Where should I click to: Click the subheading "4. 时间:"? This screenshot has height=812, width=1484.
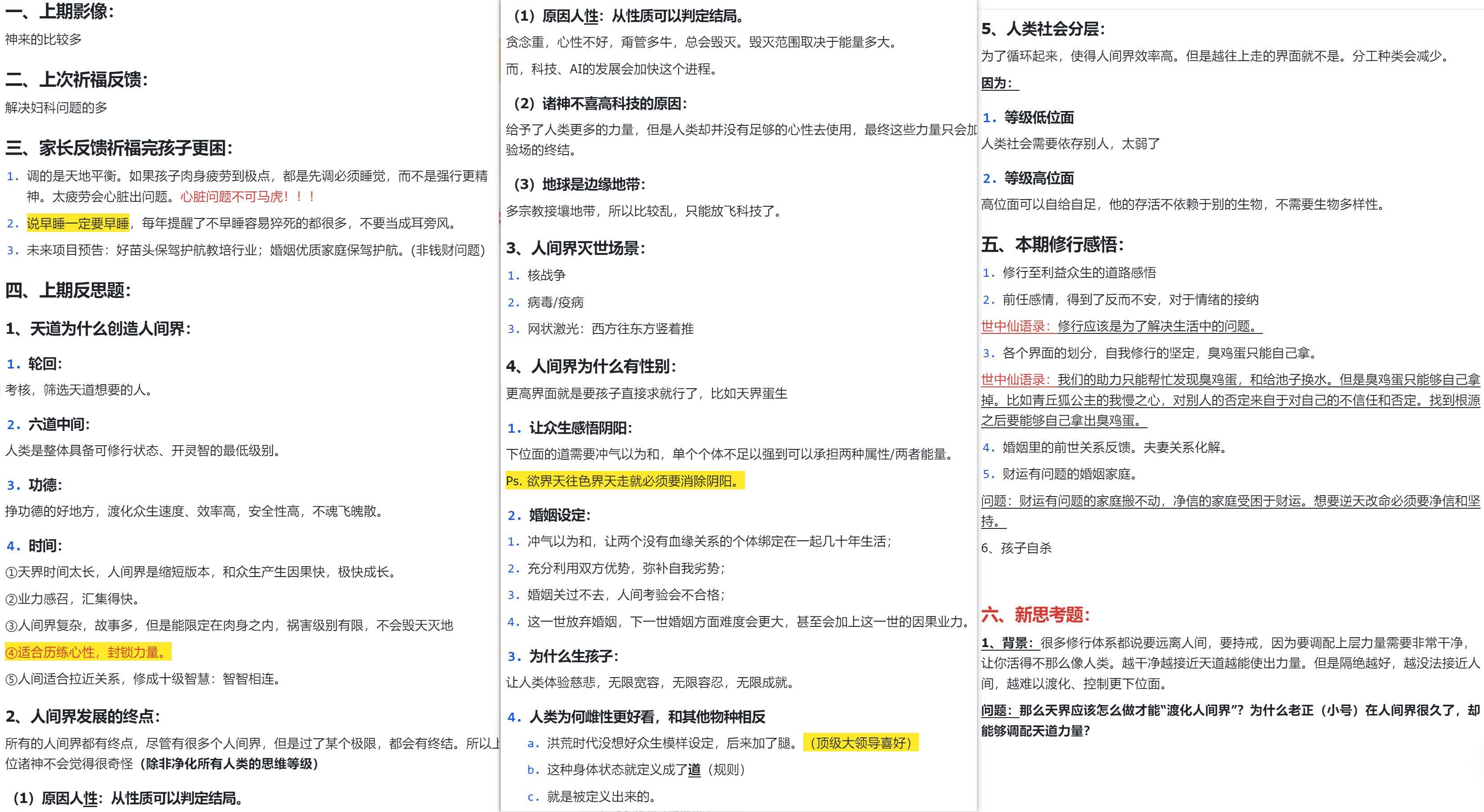coord(35,546)
